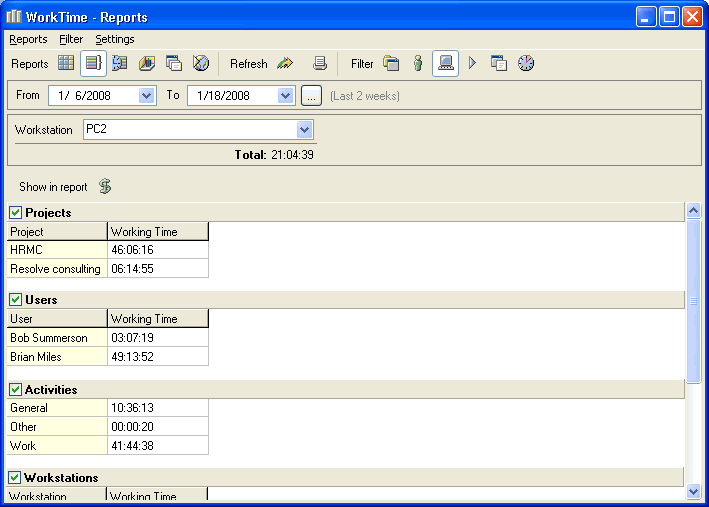Open the Settings menu

(x=115, y=39)
